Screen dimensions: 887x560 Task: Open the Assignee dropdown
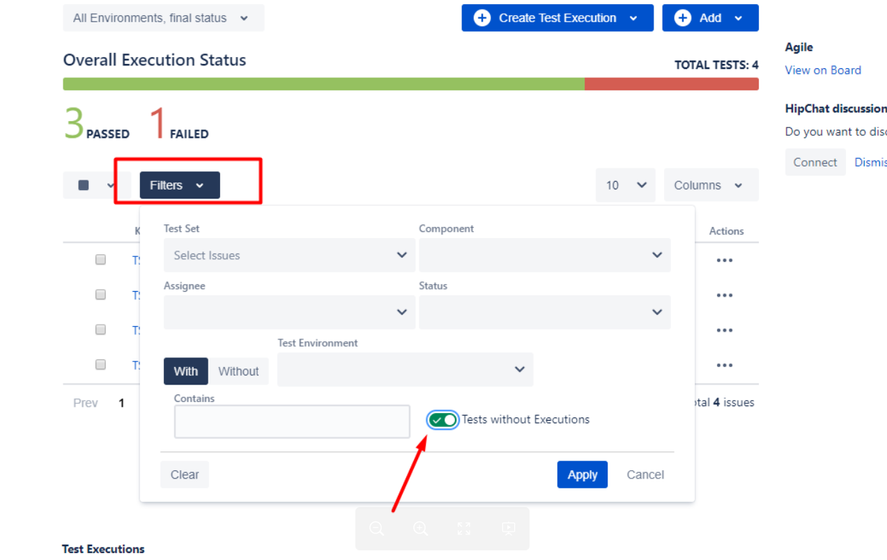(289, 312)
